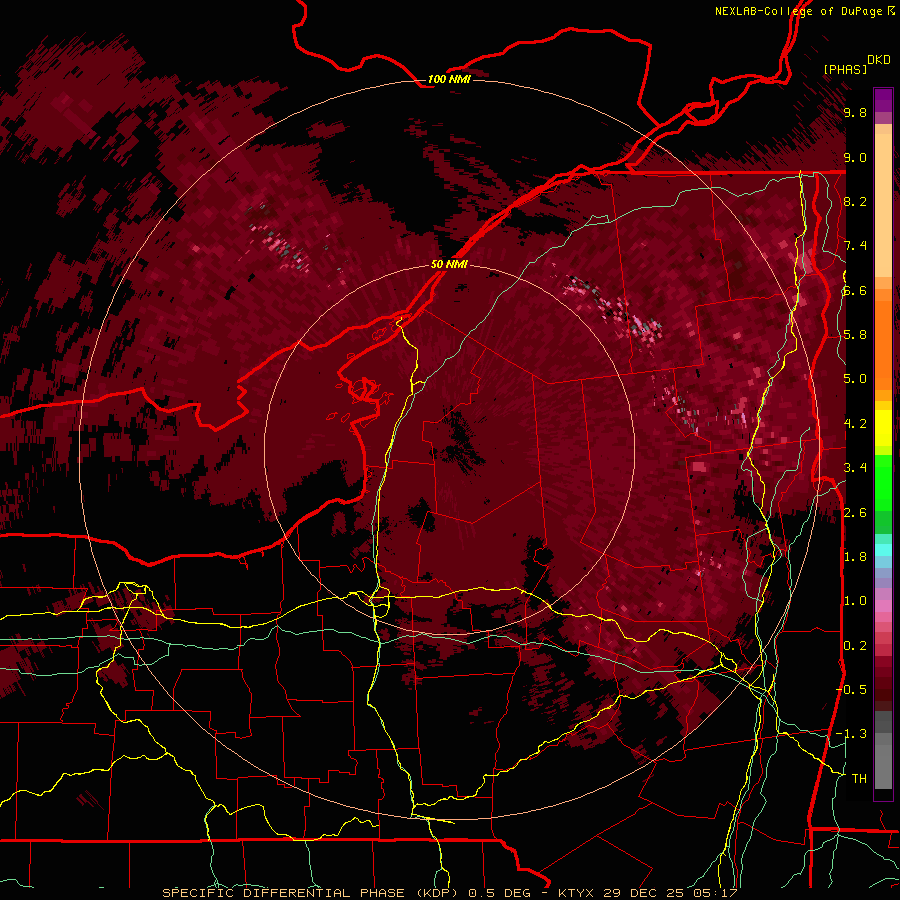900x900 pixels.
Task: Click the TH threshold label on legend
Action: [859, 779]
